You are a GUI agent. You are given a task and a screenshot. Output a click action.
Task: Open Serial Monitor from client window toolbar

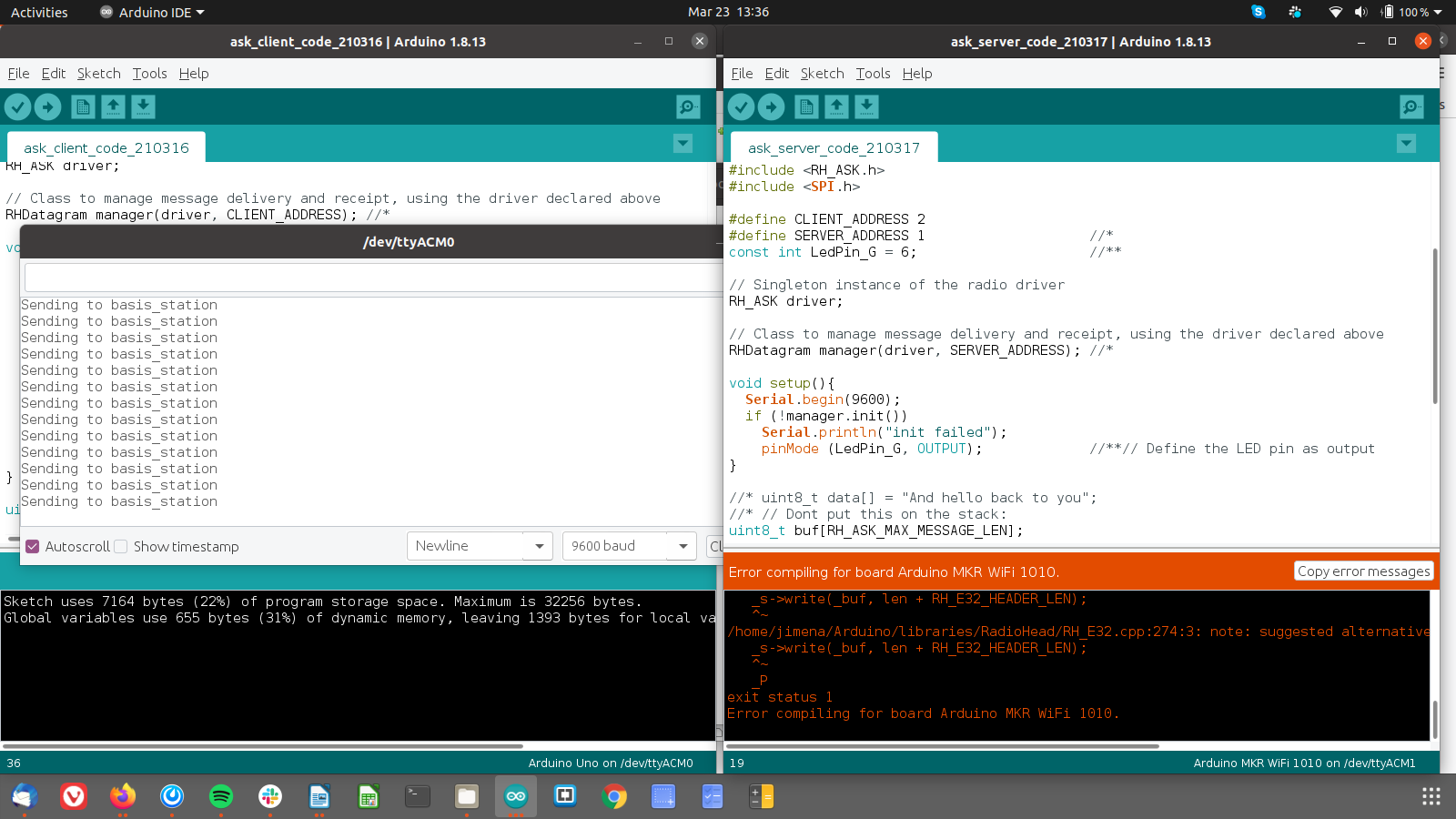[x=689, y=107]
